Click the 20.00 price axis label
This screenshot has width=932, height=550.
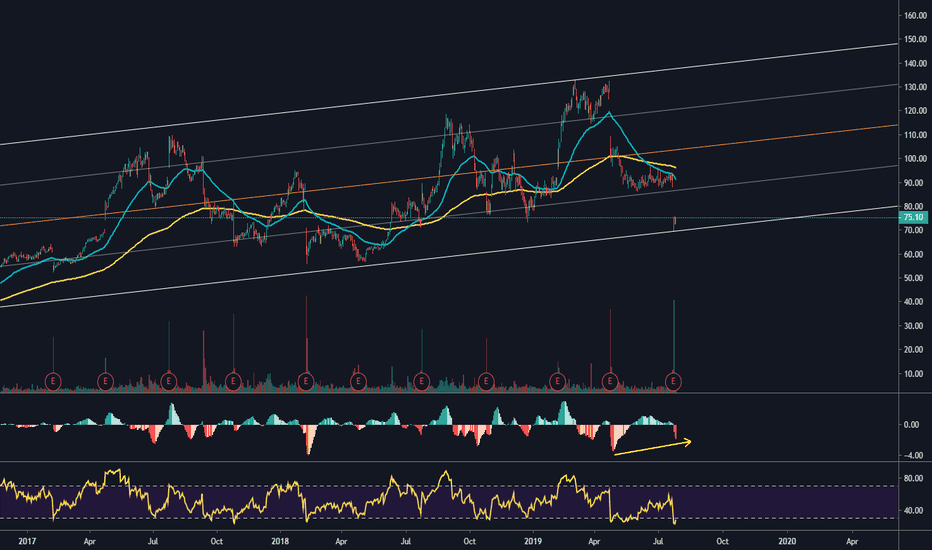[x=914, y=350]
